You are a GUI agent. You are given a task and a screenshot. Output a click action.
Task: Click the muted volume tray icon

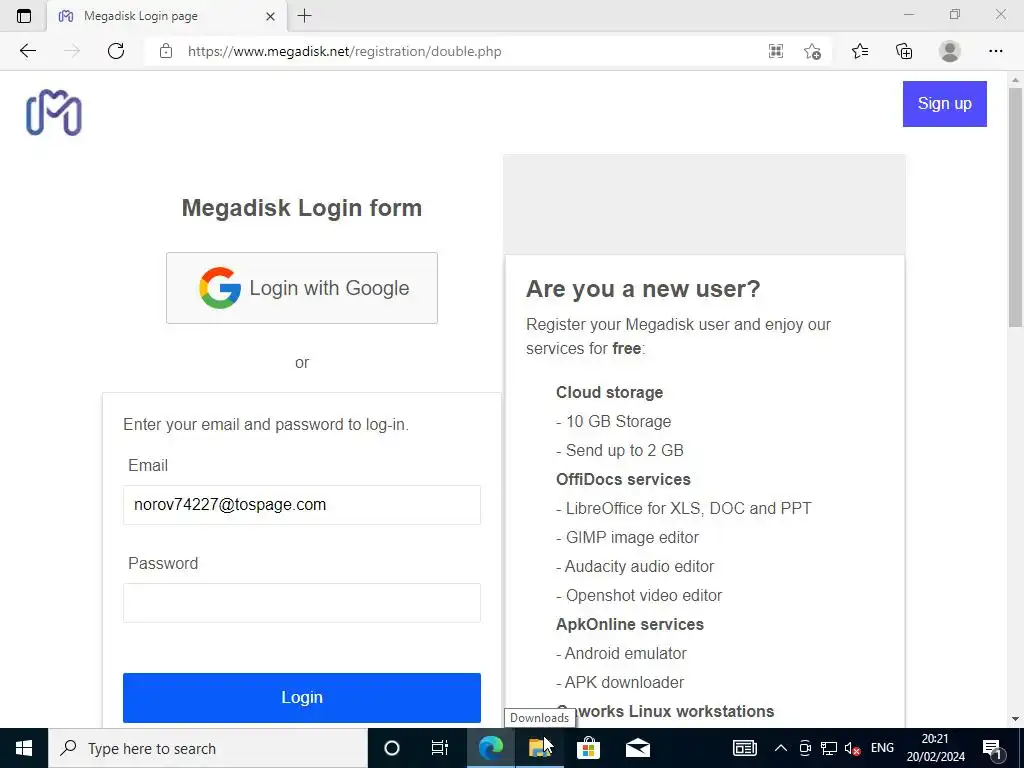pos(852,748)
